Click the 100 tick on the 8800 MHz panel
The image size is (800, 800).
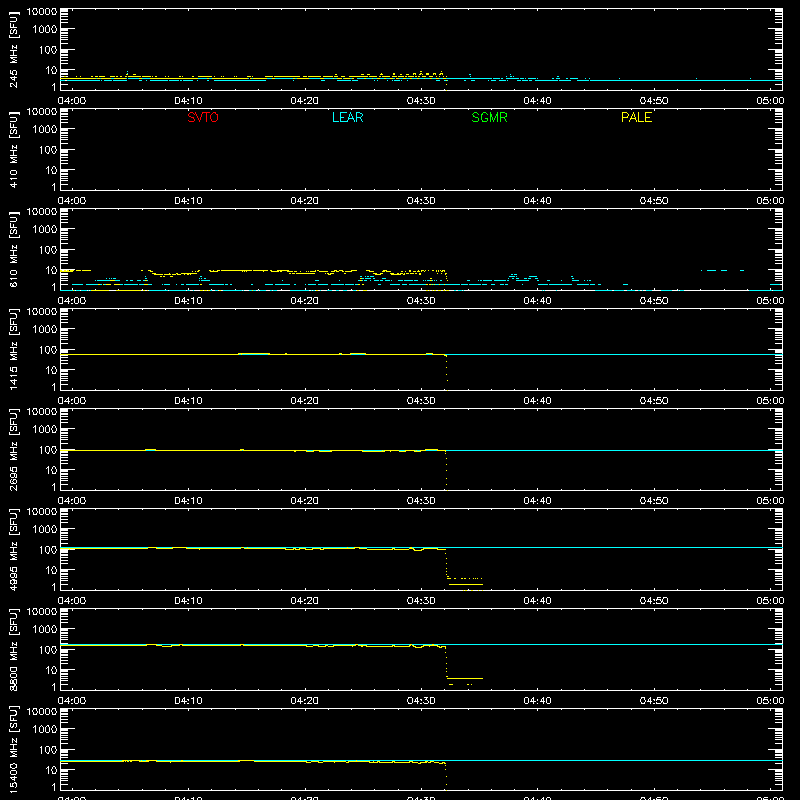48,650
